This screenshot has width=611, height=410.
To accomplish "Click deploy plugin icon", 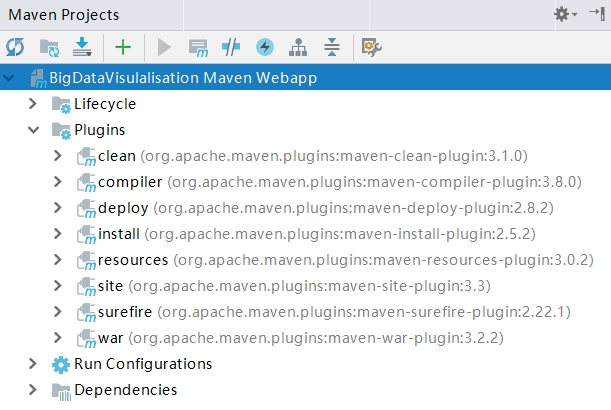I will coord(86,209).
